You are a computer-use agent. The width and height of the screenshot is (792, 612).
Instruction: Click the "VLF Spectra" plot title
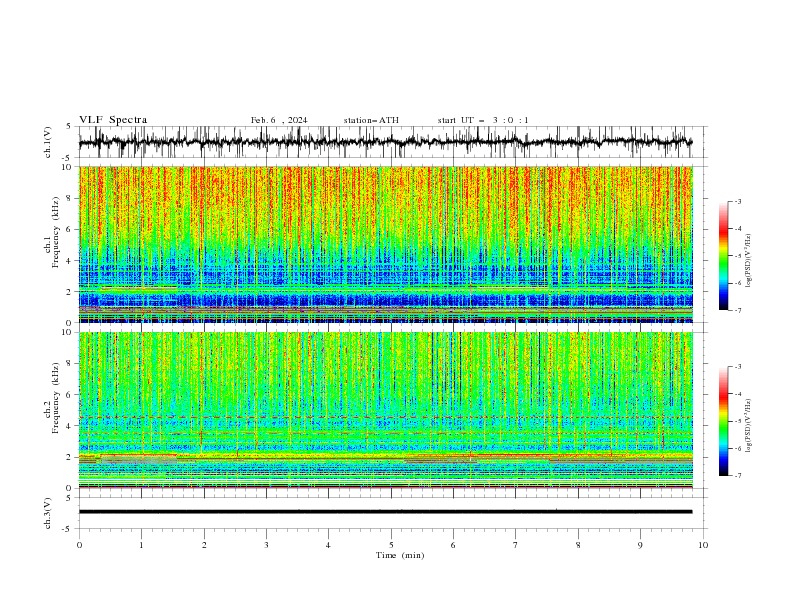(x=113, y=120)
